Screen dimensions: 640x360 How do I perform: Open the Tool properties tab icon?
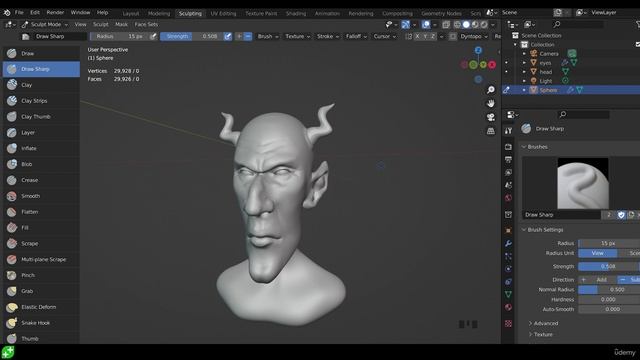click(x=508, y=131)
